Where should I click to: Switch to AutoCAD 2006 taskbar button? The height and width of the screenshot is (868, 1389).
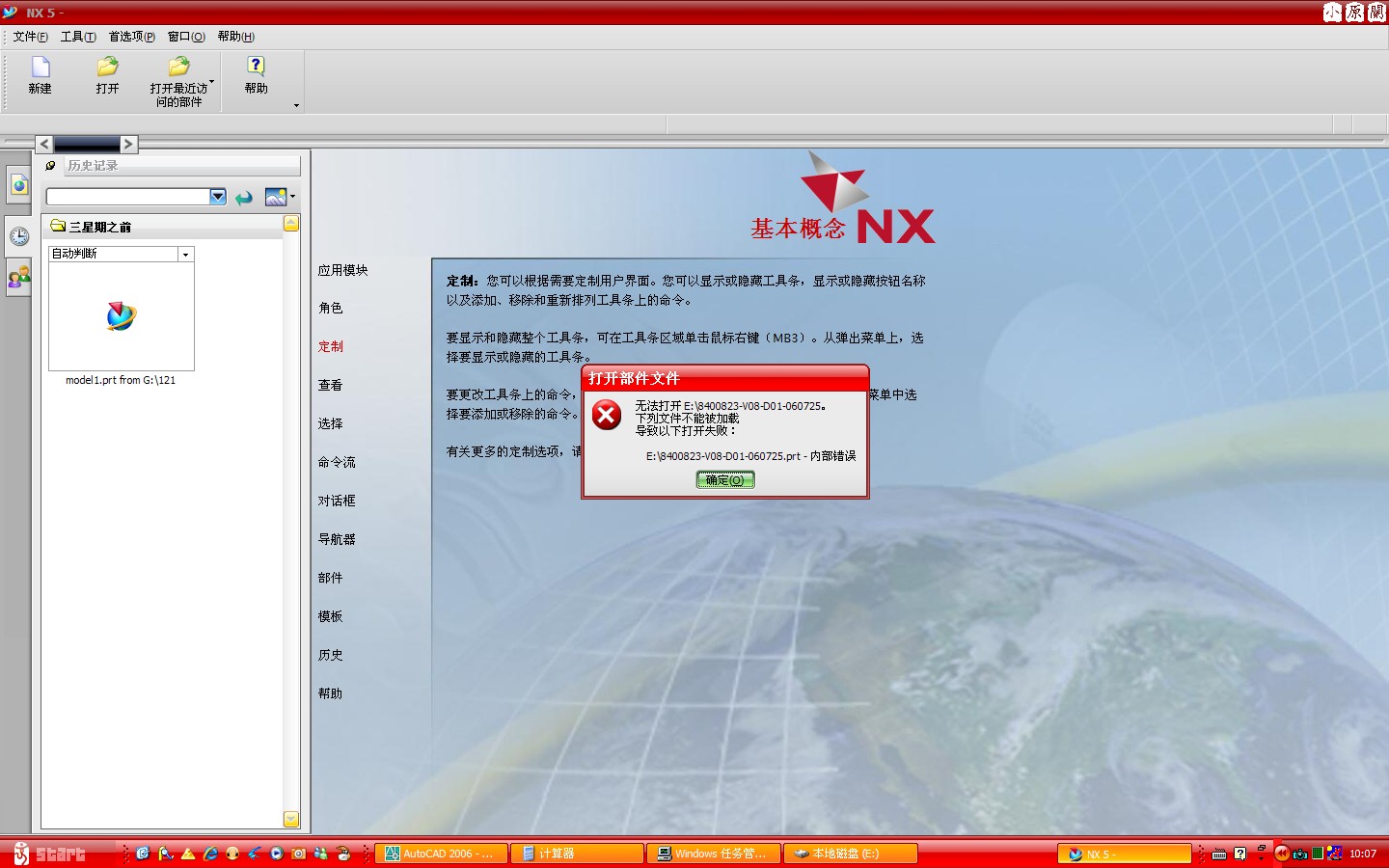tap(441, 854)
